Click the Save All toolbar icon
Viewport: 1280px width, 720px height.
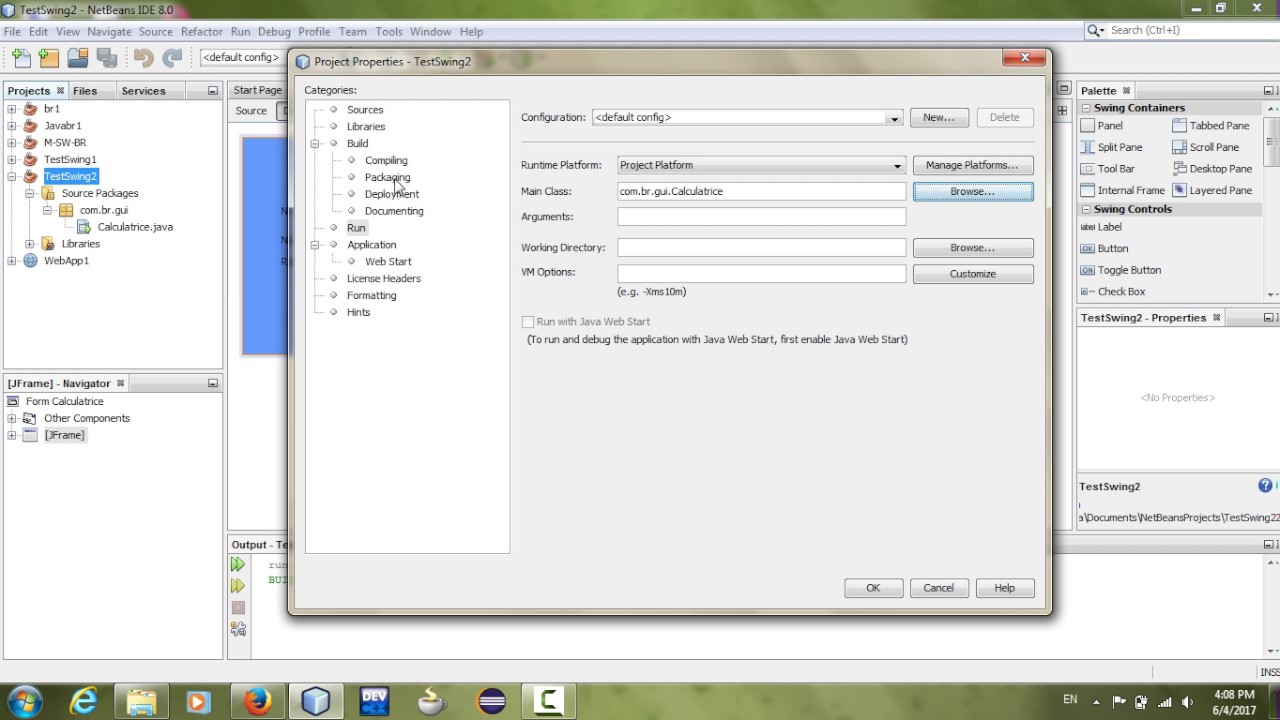[x=106, y=58]
